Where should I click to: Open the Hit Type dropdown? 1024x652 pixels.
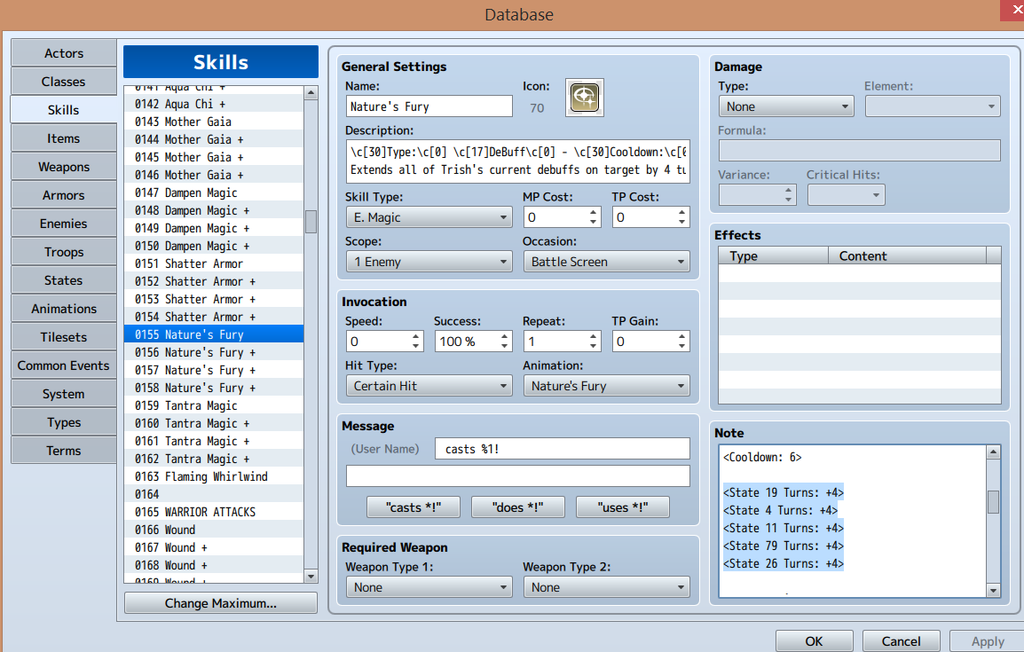(x=428, y=386)
